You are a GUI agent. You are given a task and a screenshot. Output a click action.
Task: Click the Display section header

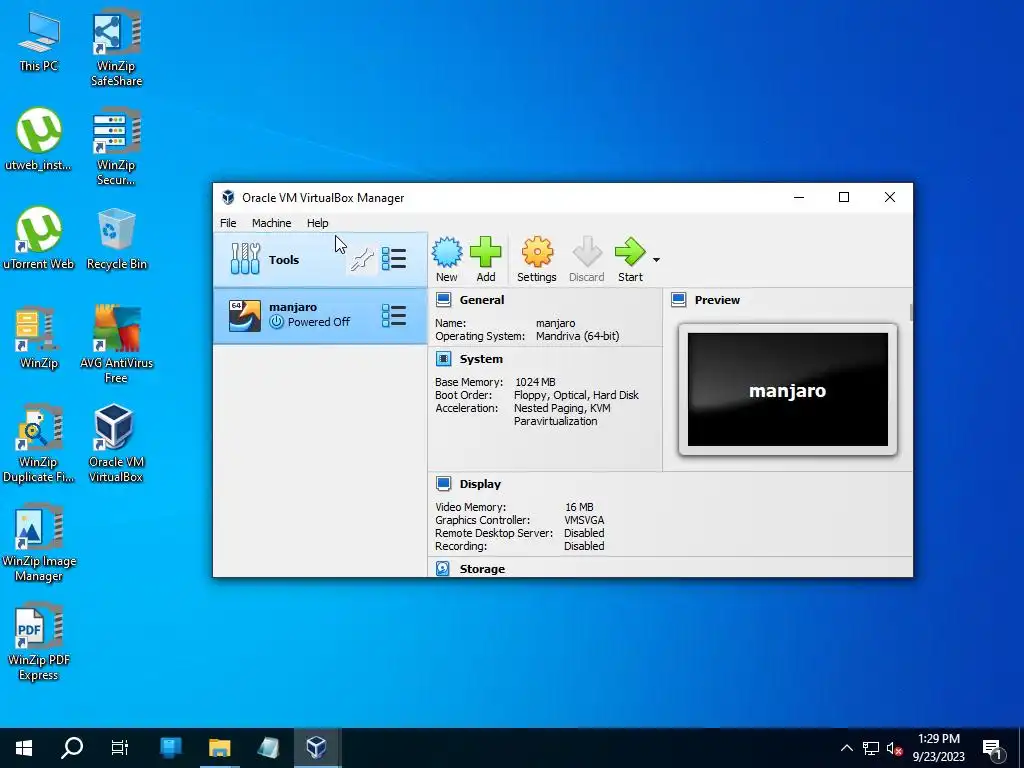click(x=480, y=484)
